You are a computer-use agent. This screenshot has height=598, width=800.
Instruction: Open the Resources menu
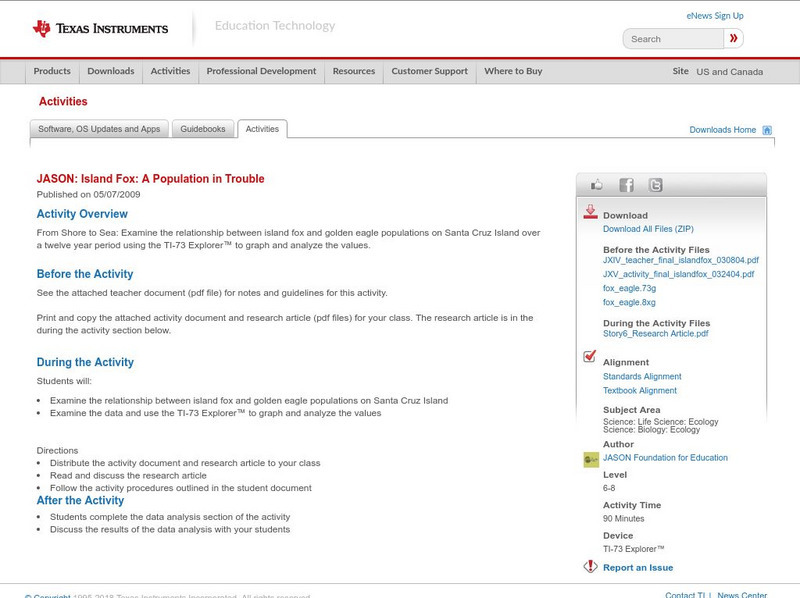354,71
